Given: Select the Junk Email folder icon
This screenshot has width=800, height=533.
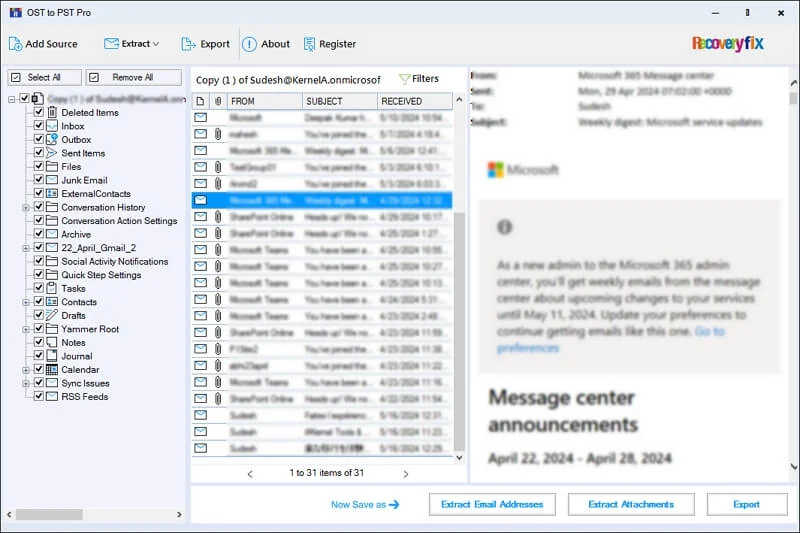Looking at the screenshot, I should click(52, 180).
